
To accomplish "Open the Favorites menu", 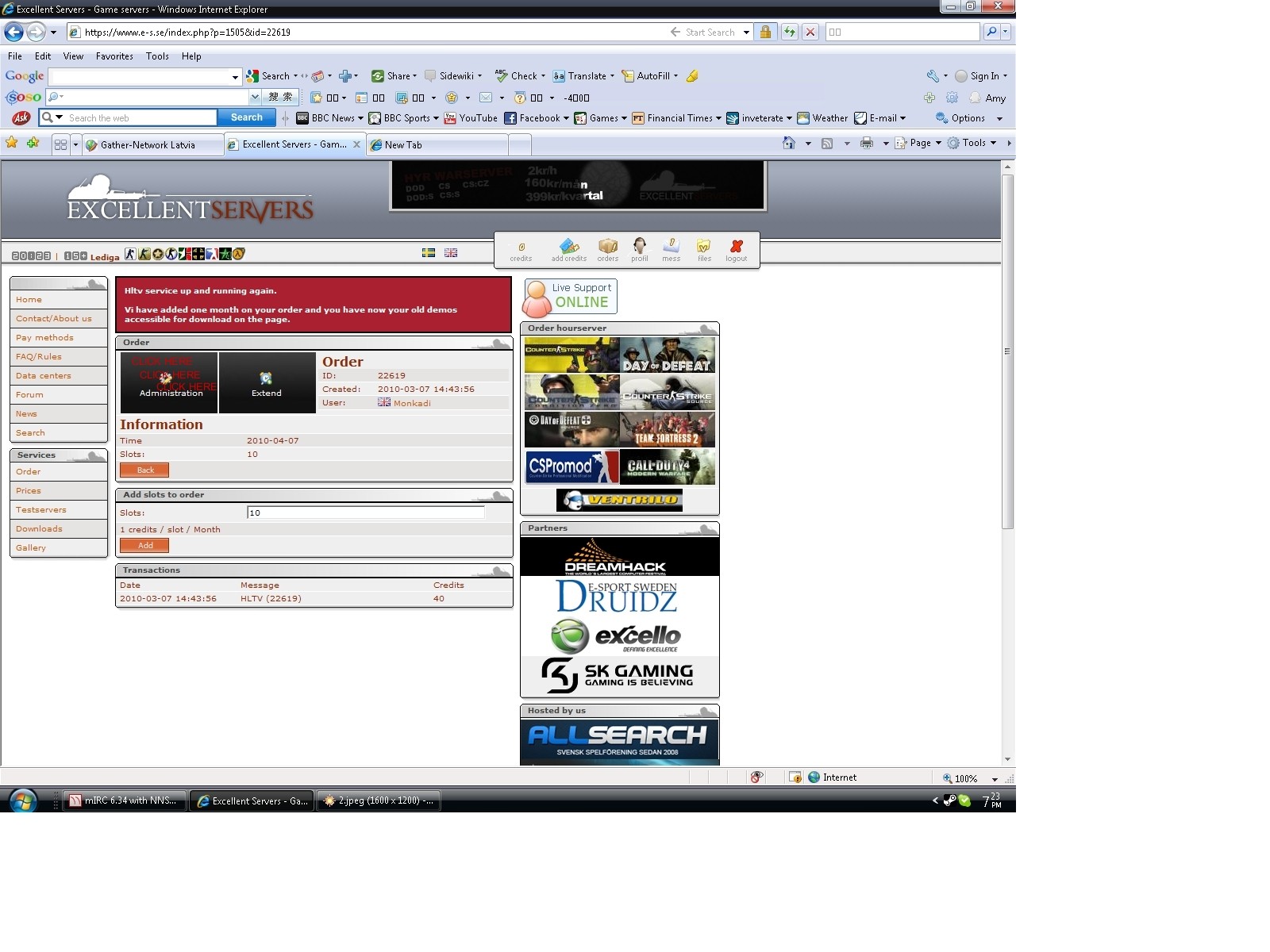I will click(114, 56).
